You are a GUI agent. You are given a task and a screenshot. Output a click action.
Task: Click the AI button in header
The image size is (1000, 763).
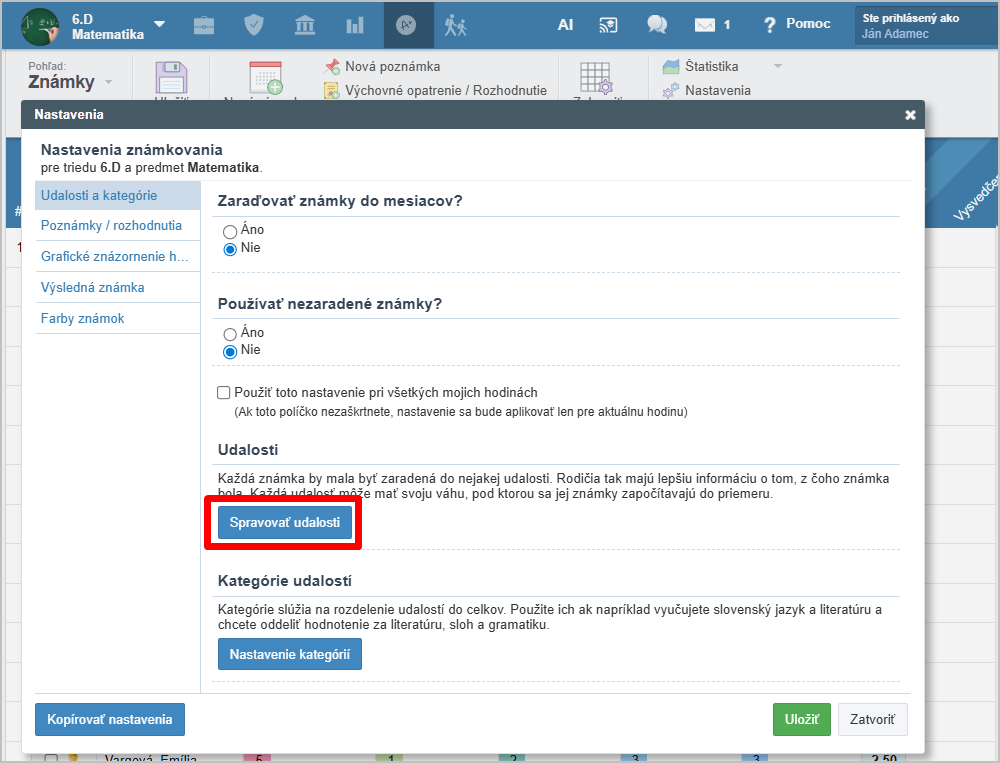pyautogui.click(x=565, y=25)
